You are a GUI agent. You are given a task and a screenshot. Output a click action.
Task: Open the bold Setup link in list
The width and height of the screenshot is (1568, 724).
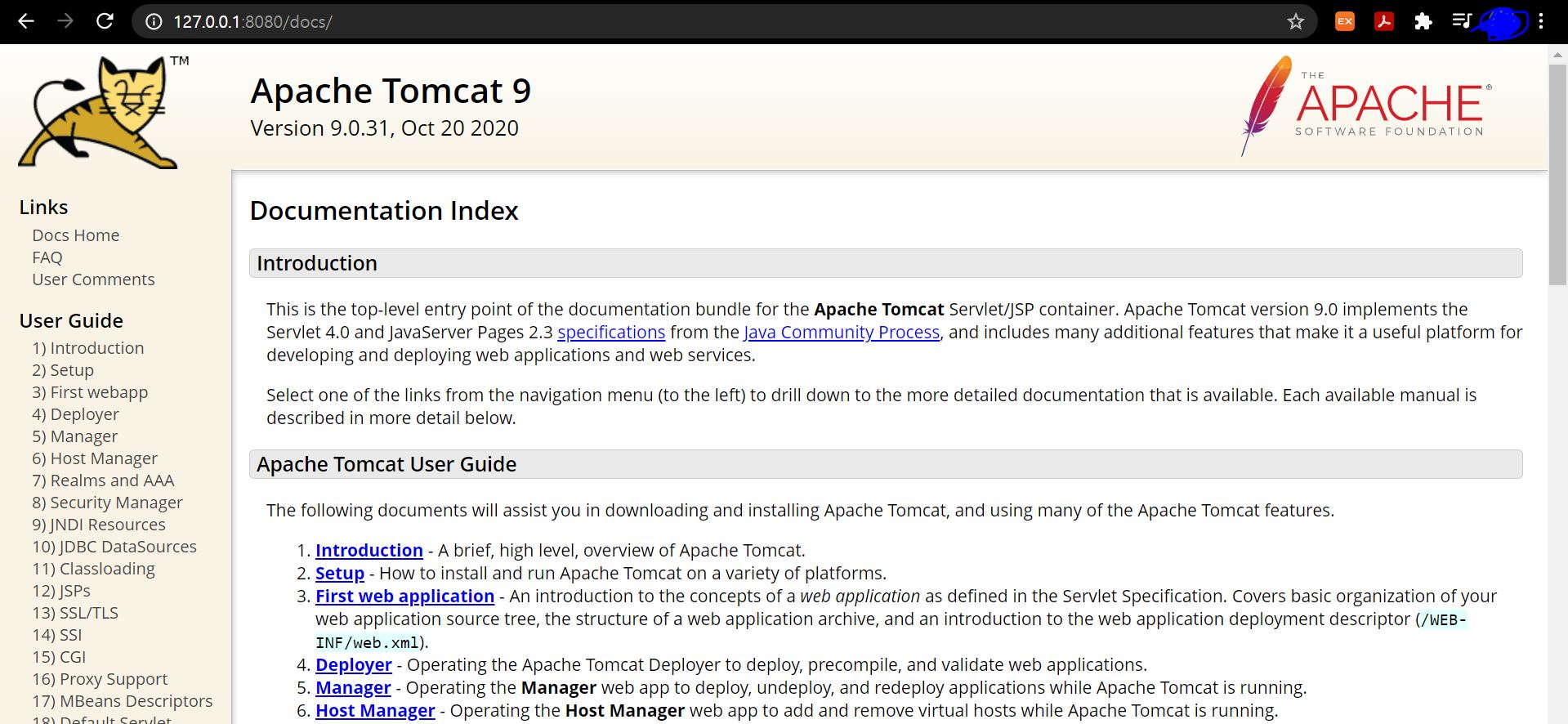point(340,574)
